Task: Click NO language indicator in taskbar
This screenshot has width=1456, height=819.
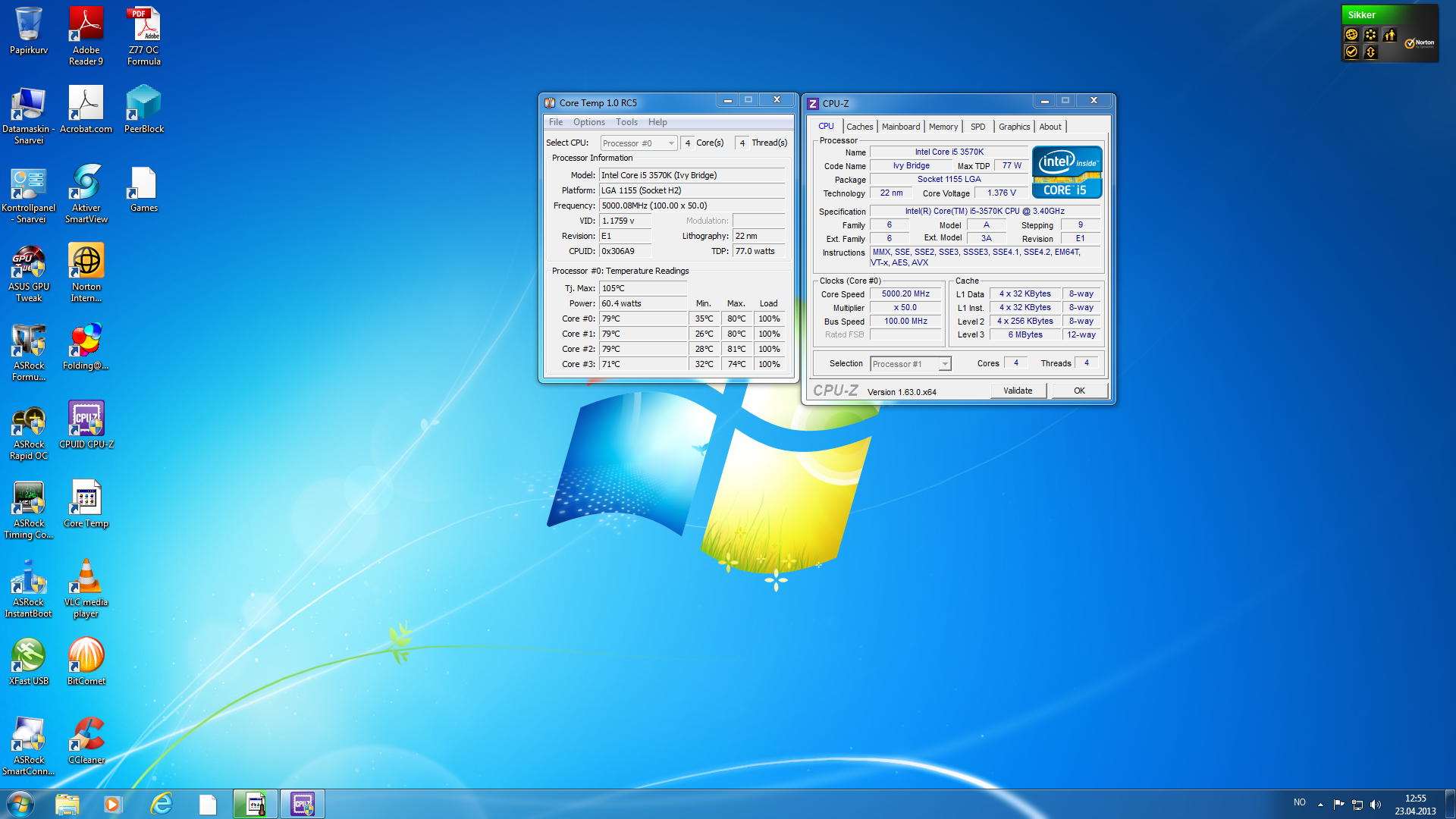Action: (1300, 802)
